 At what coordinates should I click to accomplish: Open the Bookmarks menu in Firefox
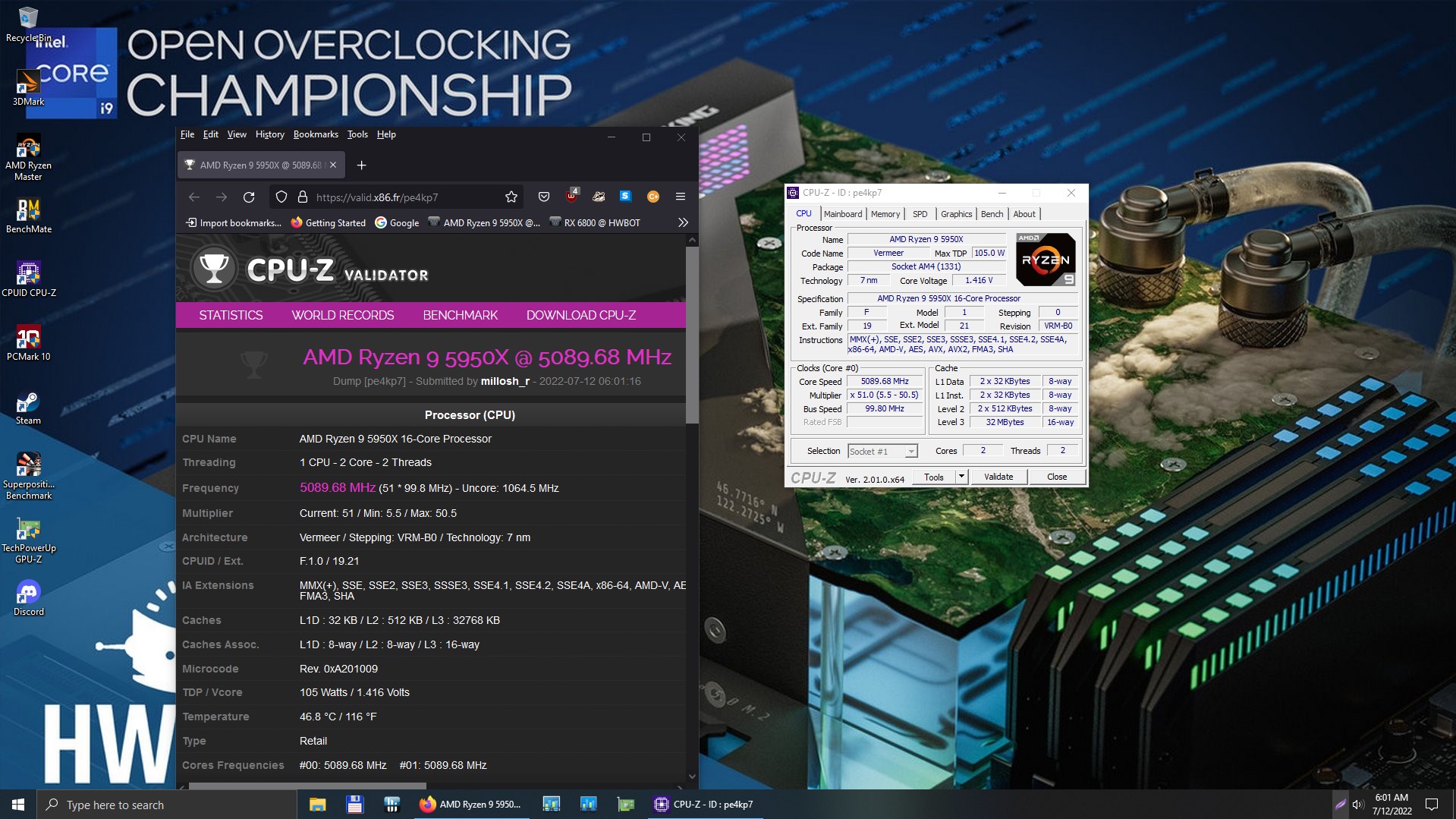coord(316,134)
